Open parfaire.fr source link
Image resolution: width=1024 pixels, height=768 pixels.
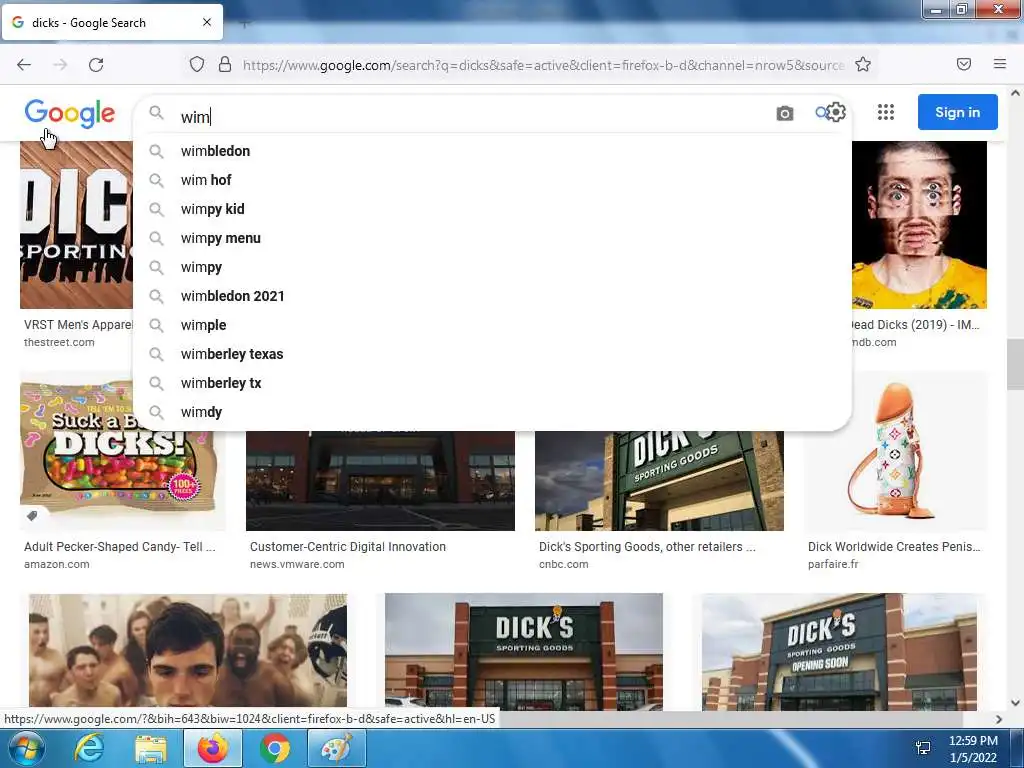833,564
